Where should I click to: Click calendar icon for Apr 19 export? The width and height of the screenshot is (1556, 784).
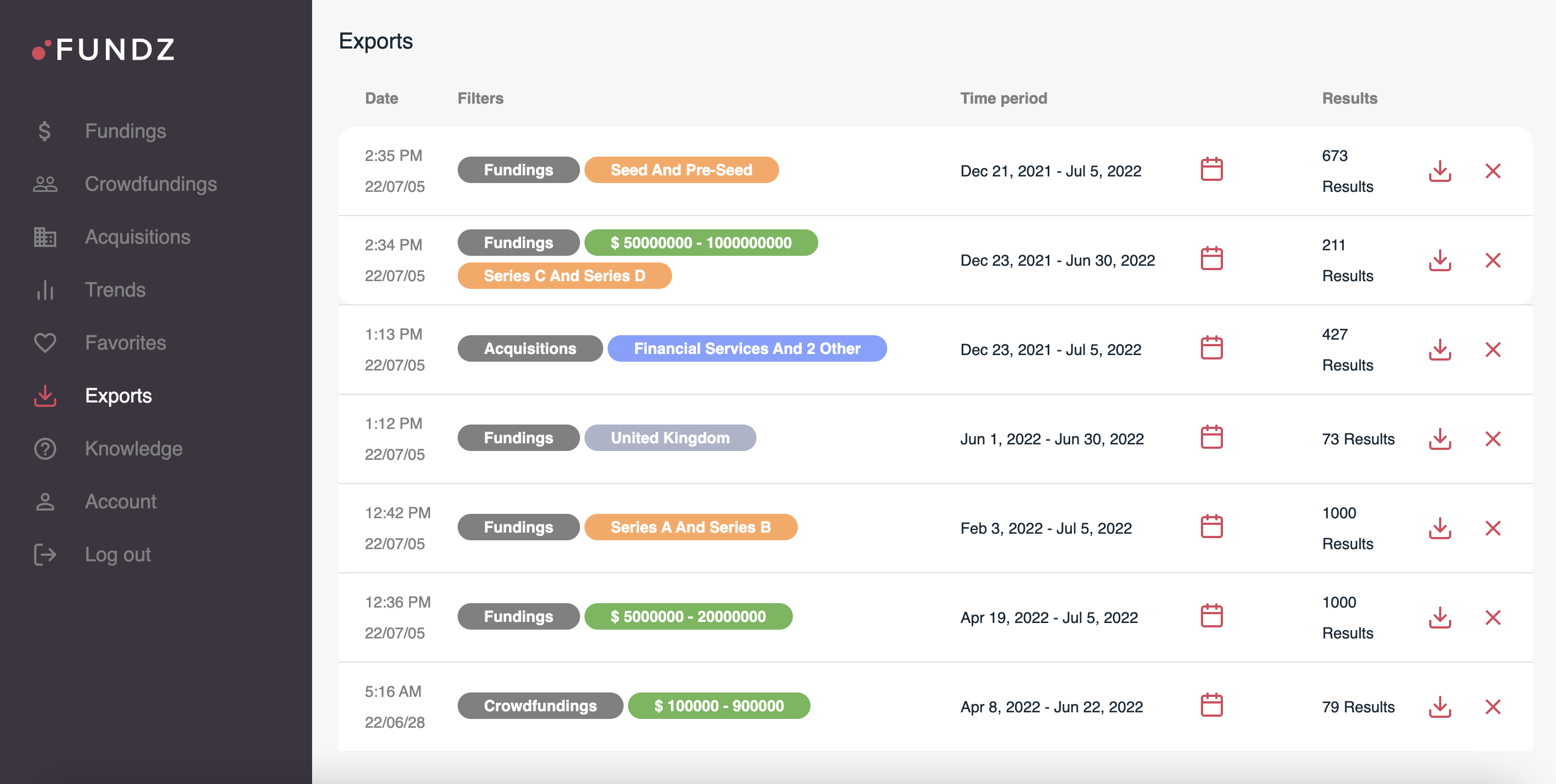tap(1211, 617)
